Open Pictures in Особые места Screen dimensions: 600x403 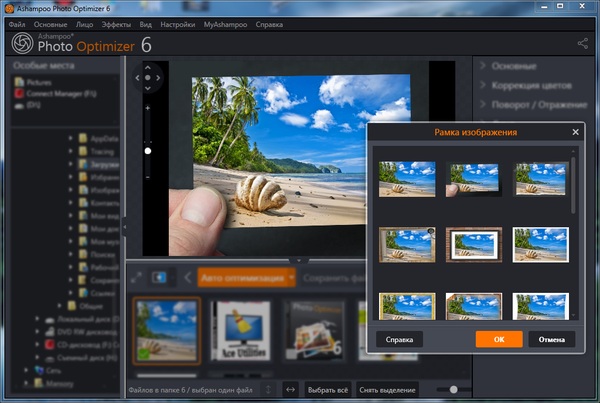point(40,83)
